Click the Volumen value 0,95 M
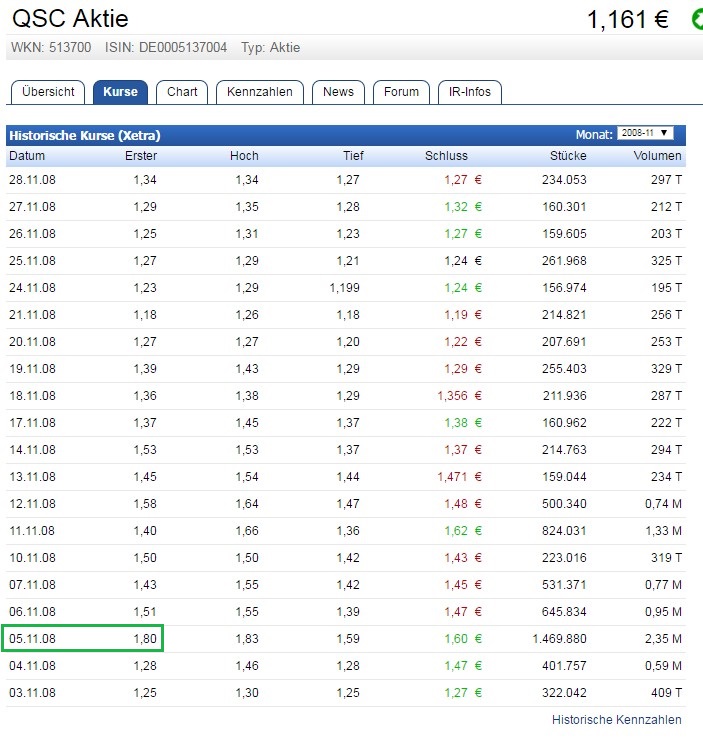The image size is (703, 746). pyautogui.click(x=663, y=612)
